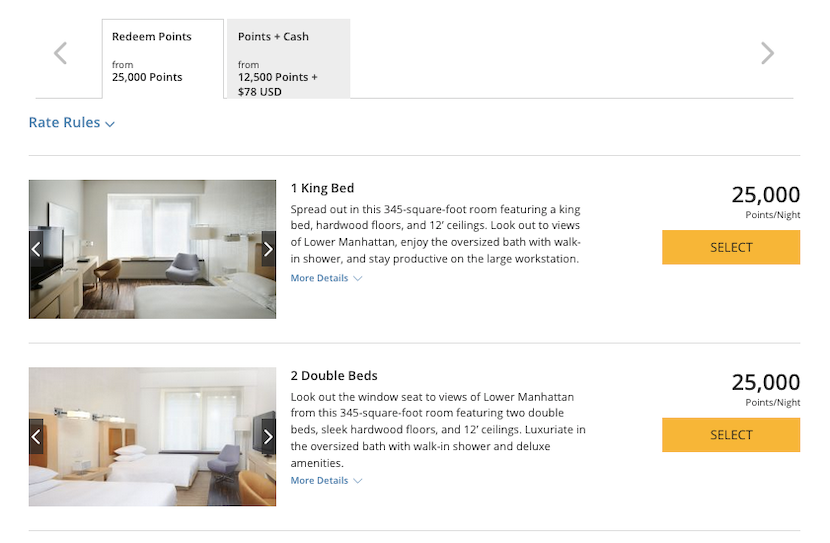Screen dimensions: 830x543
Task: Click the Rate Rules chevron icon
Action: tap(110, 124)
